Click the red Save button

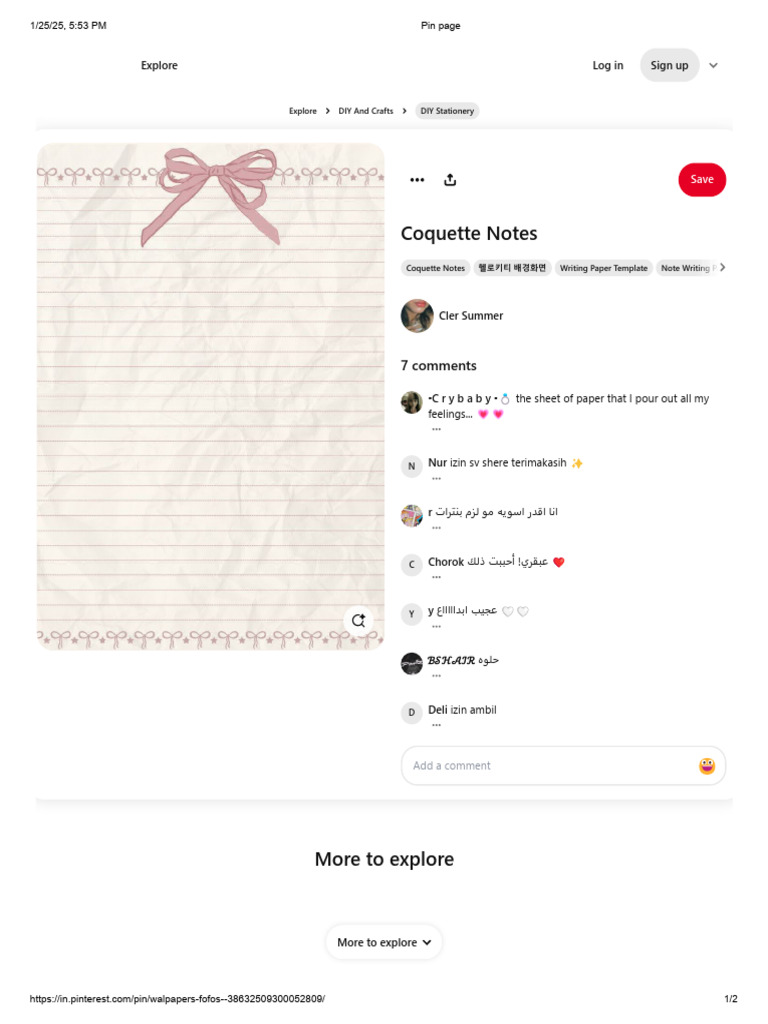point(702,180)
